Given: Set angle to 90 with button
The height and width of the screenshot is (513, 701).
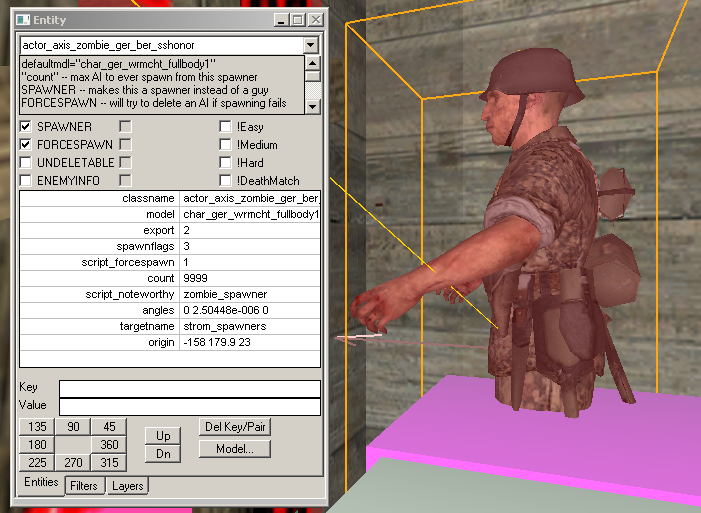Looking at the screenshot, I should pos(73,427).
